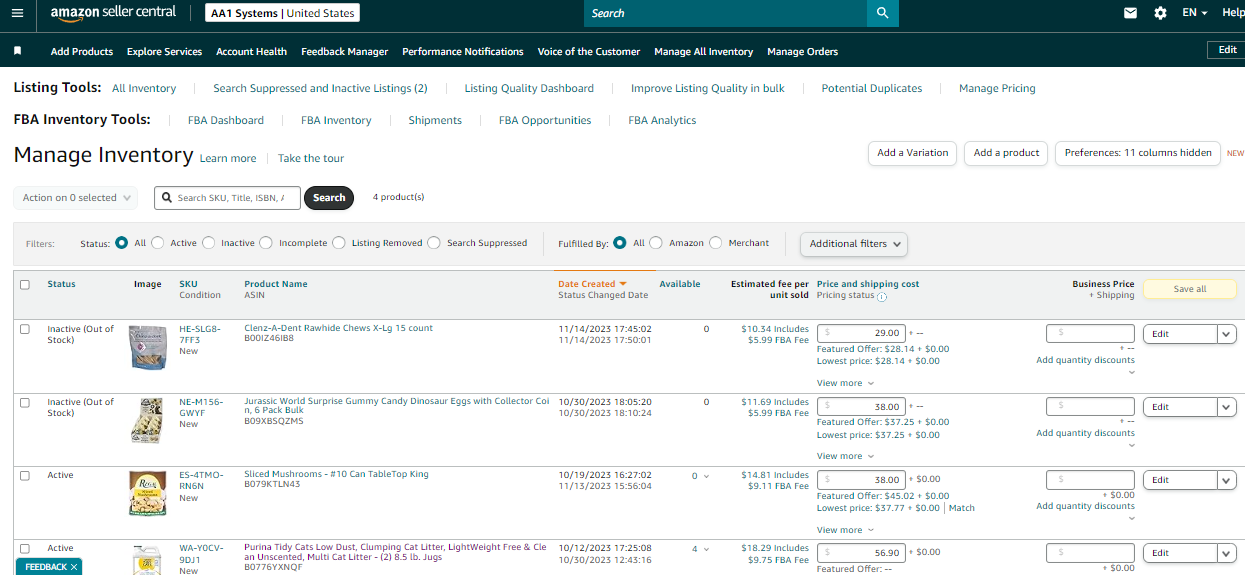This screenshot has width=1245, height=575.
Task: Open Explore Services menu item
Action: pos(164,52)
